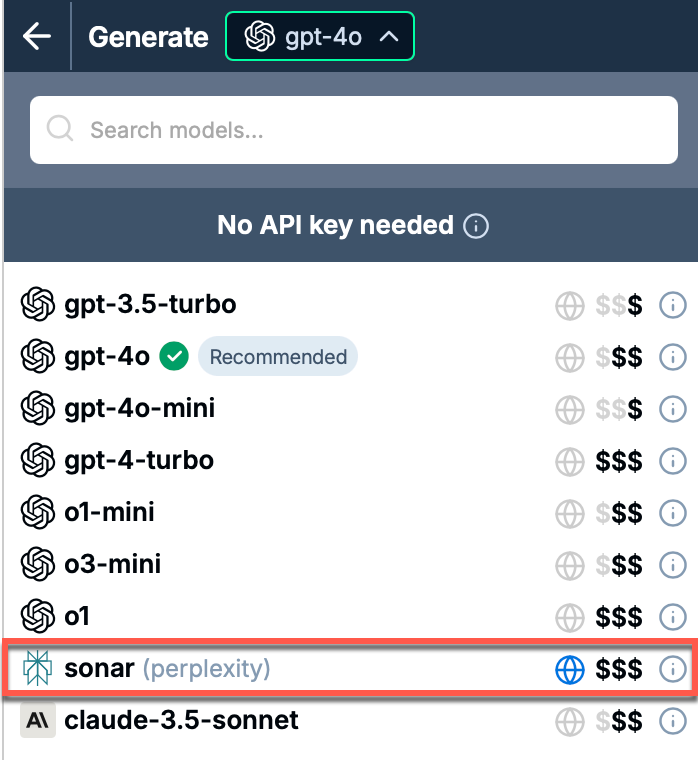
Task: Choose the sonar (perplexity) model
Action: (167, 668)
